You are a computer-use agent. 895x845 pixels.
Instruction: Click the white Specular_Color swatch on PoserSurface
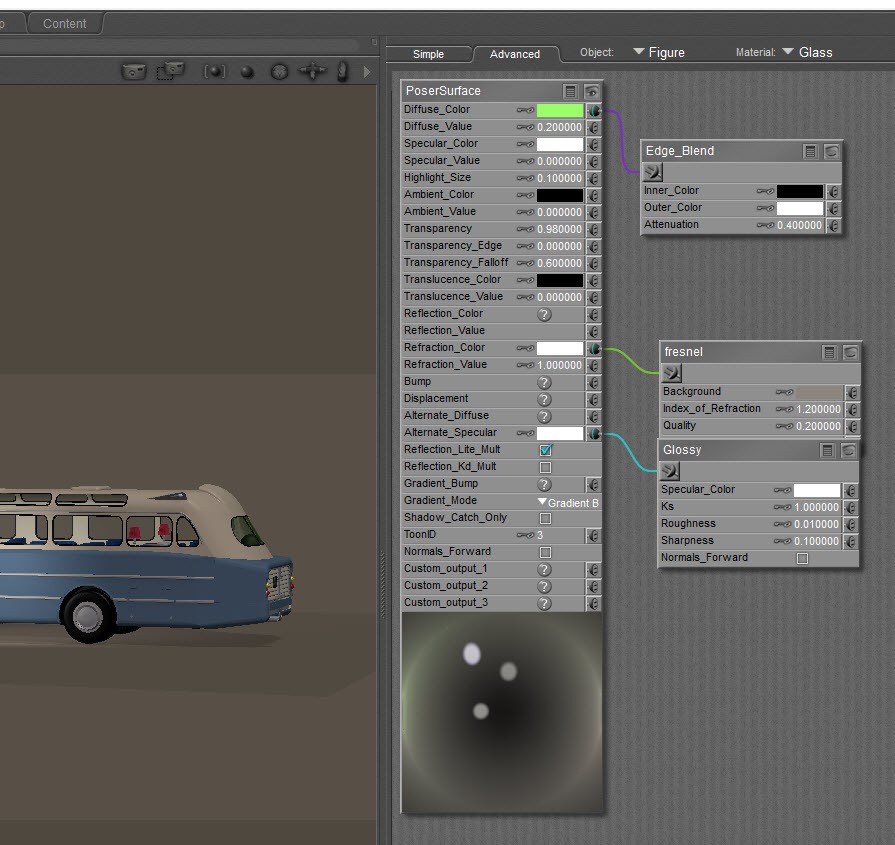[560, 144]
